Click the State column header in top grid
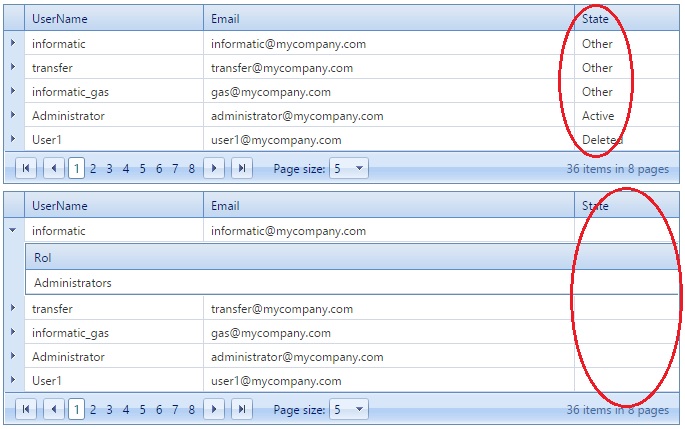 click(x=595, y=19)
